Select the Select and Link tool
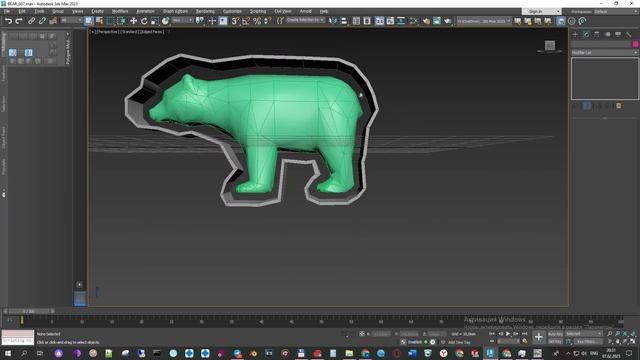 click(x=31, y=21)
